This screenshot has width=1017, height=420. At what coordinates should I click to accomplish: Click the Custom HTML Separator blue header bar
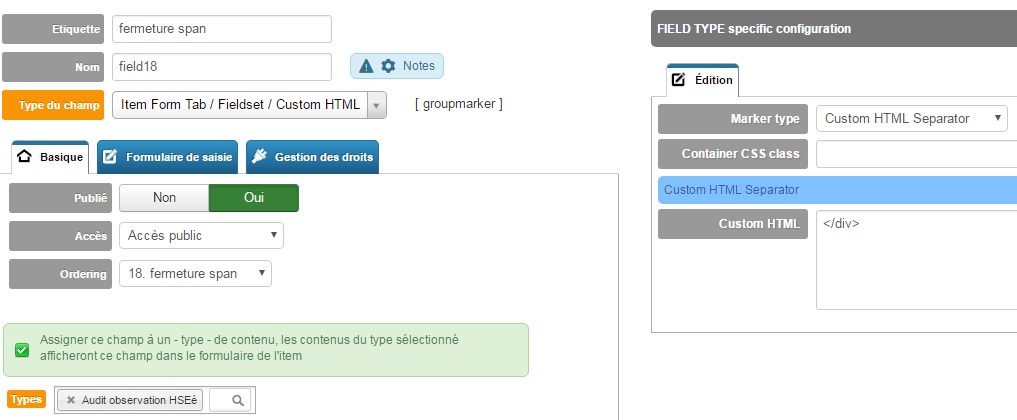[x=837, y=190]
